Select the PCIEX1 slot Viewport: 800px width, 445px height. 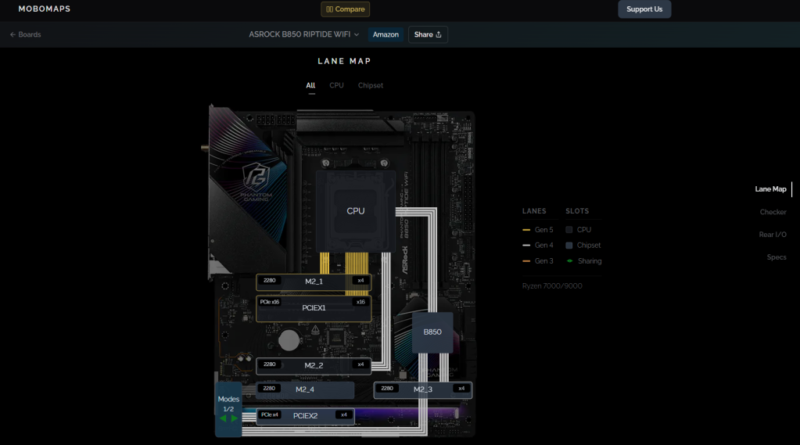pos(314,308)
